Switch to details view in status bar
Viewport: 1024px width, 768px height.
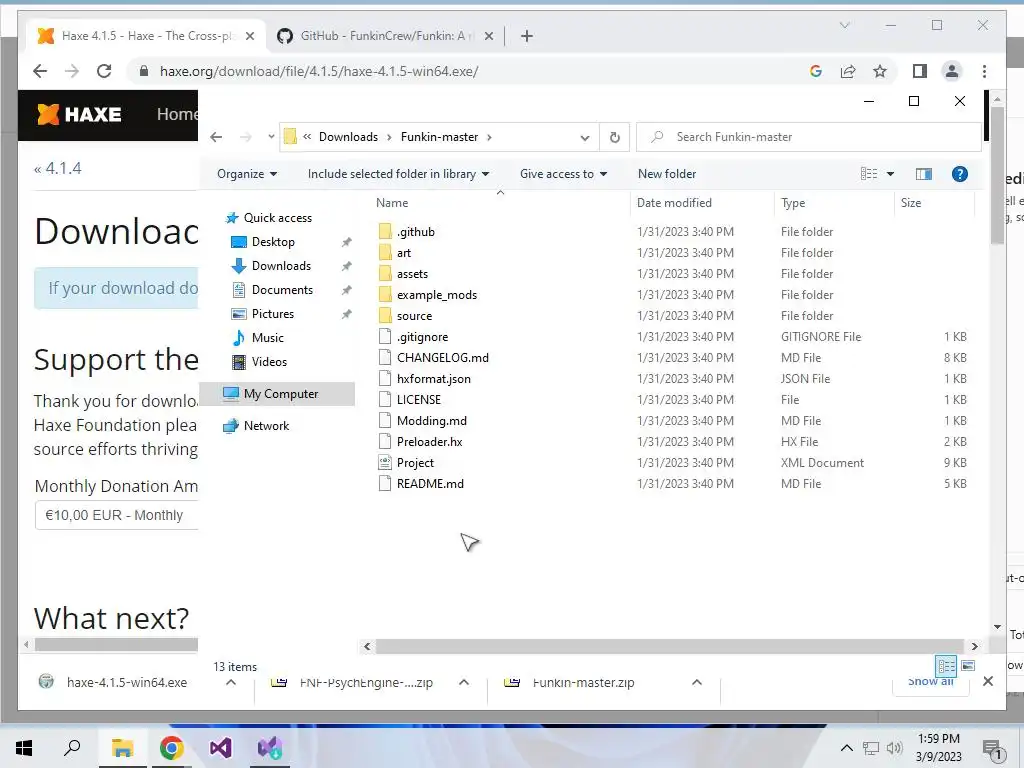click(946, 665)
